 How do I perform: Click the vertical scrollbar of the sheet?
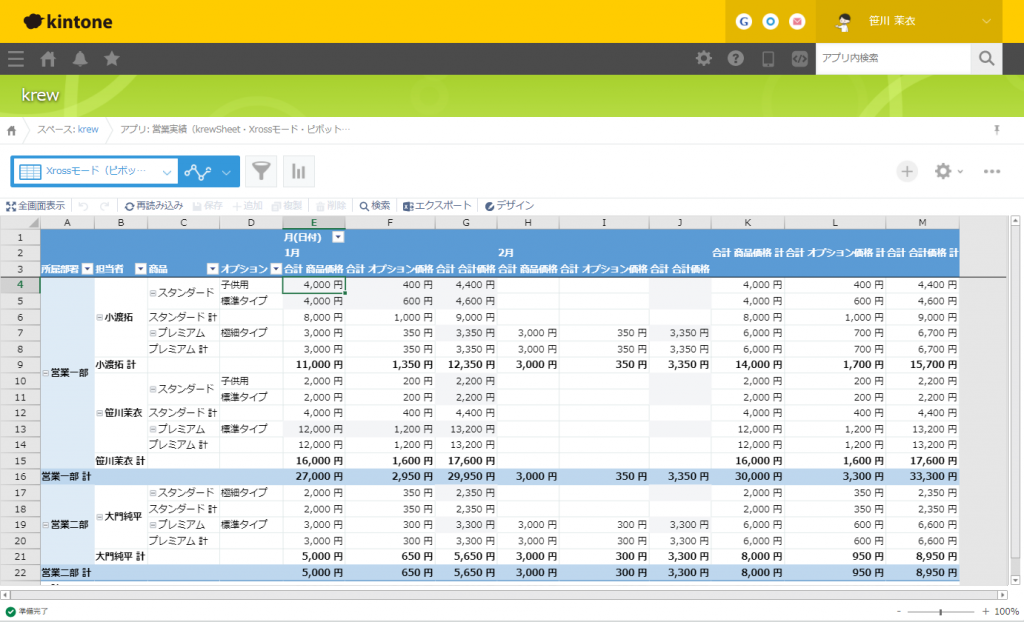click(1015, 401)
